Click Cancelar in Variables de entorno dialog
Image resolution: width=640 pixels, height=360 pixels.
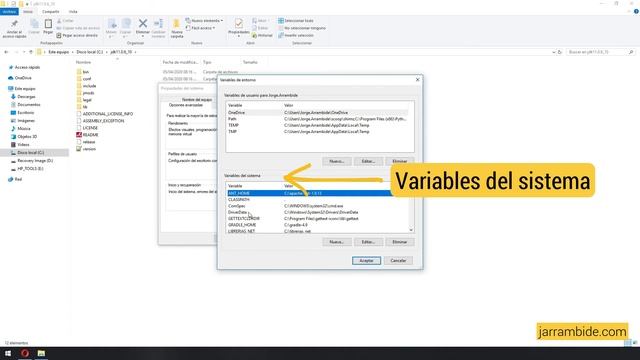(398, 260)
